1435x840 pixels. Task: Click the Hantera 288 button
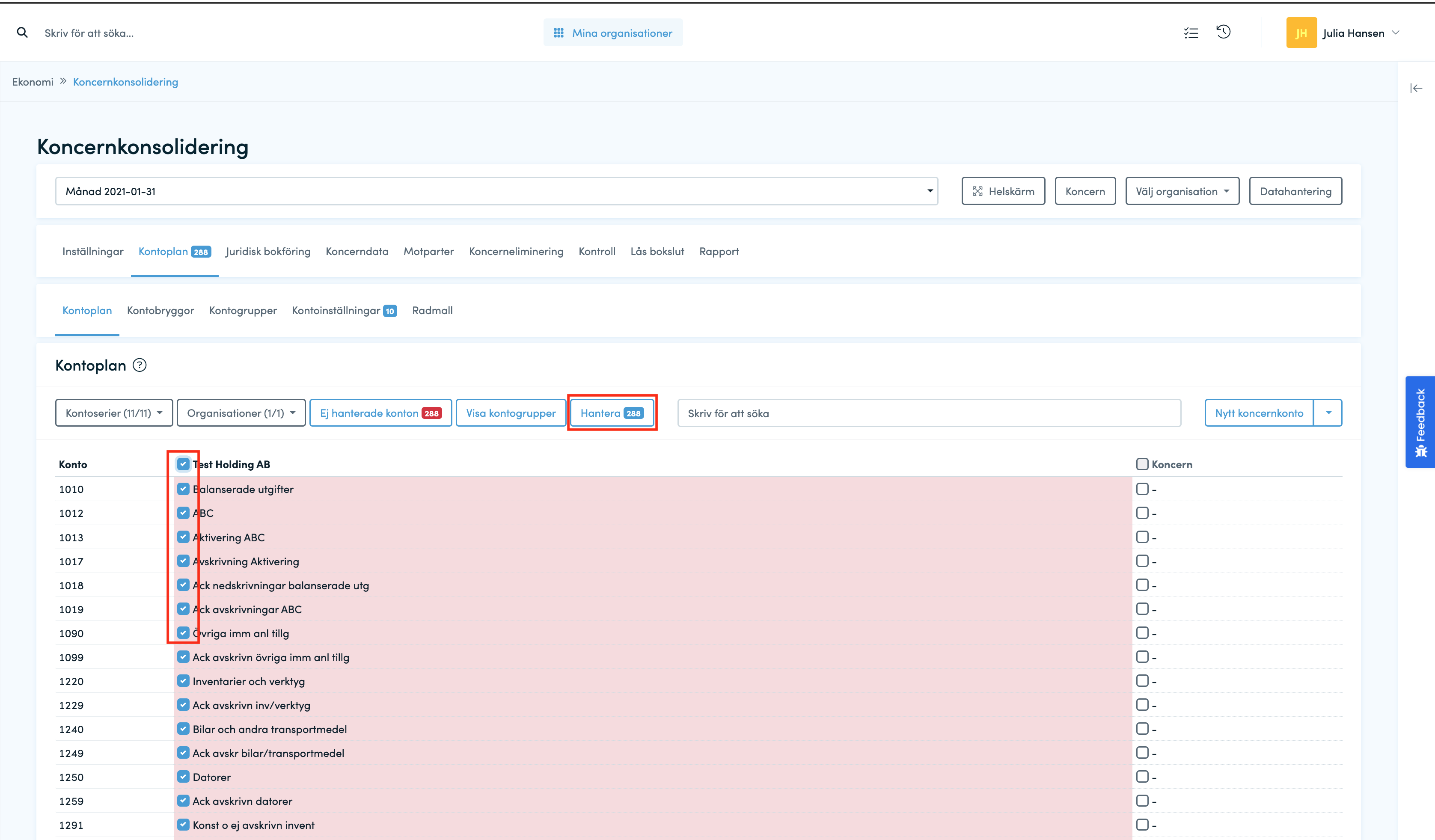pos(612,413)
